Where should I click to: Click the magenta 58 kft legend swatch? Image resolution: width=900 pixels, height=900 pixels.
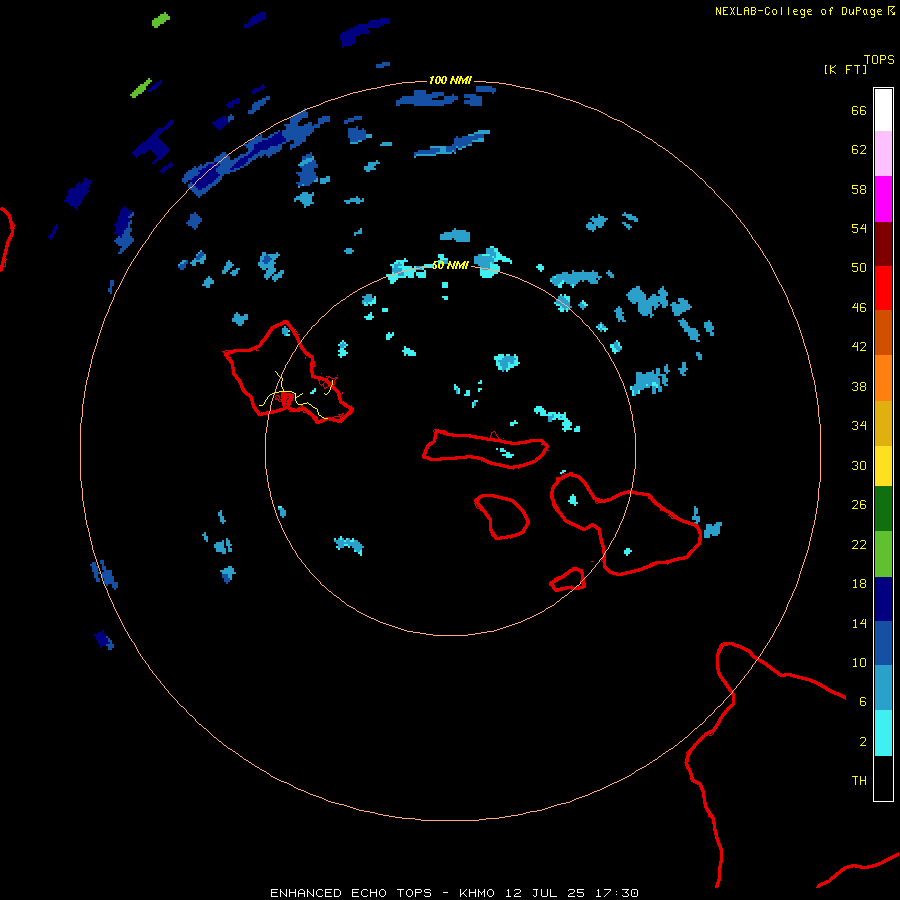coord(883,199)
